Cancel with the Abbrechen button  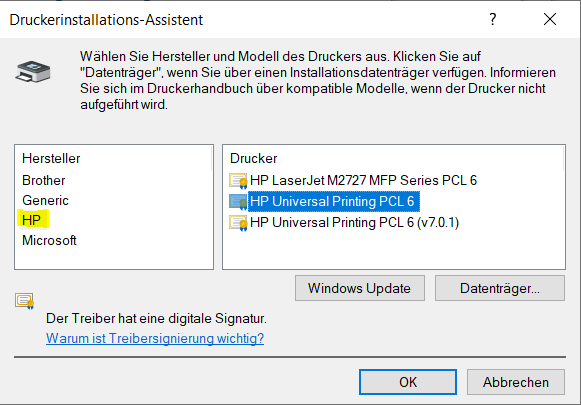point(516,382)
